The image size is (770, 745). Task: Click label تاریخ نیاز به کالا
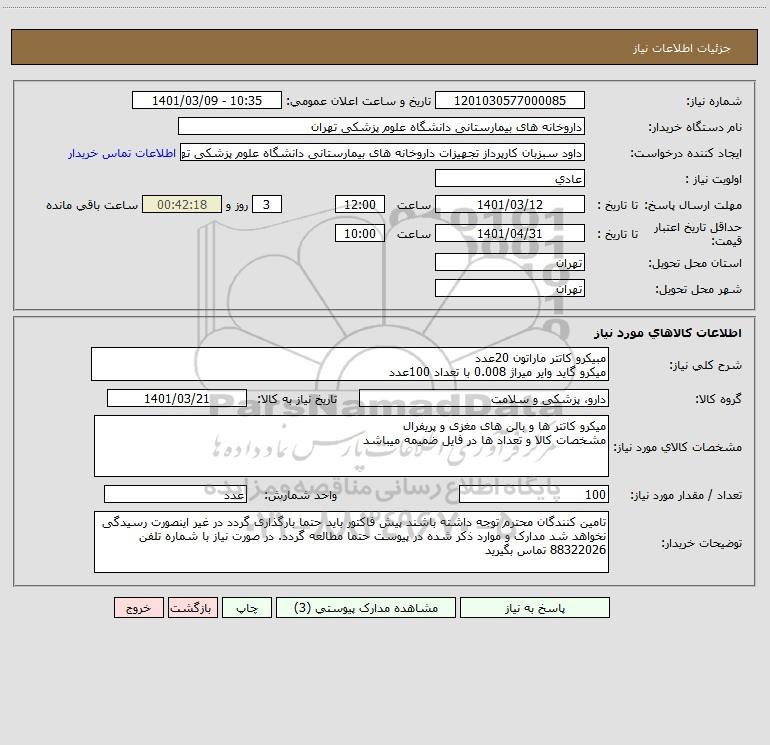coord(297,400)
